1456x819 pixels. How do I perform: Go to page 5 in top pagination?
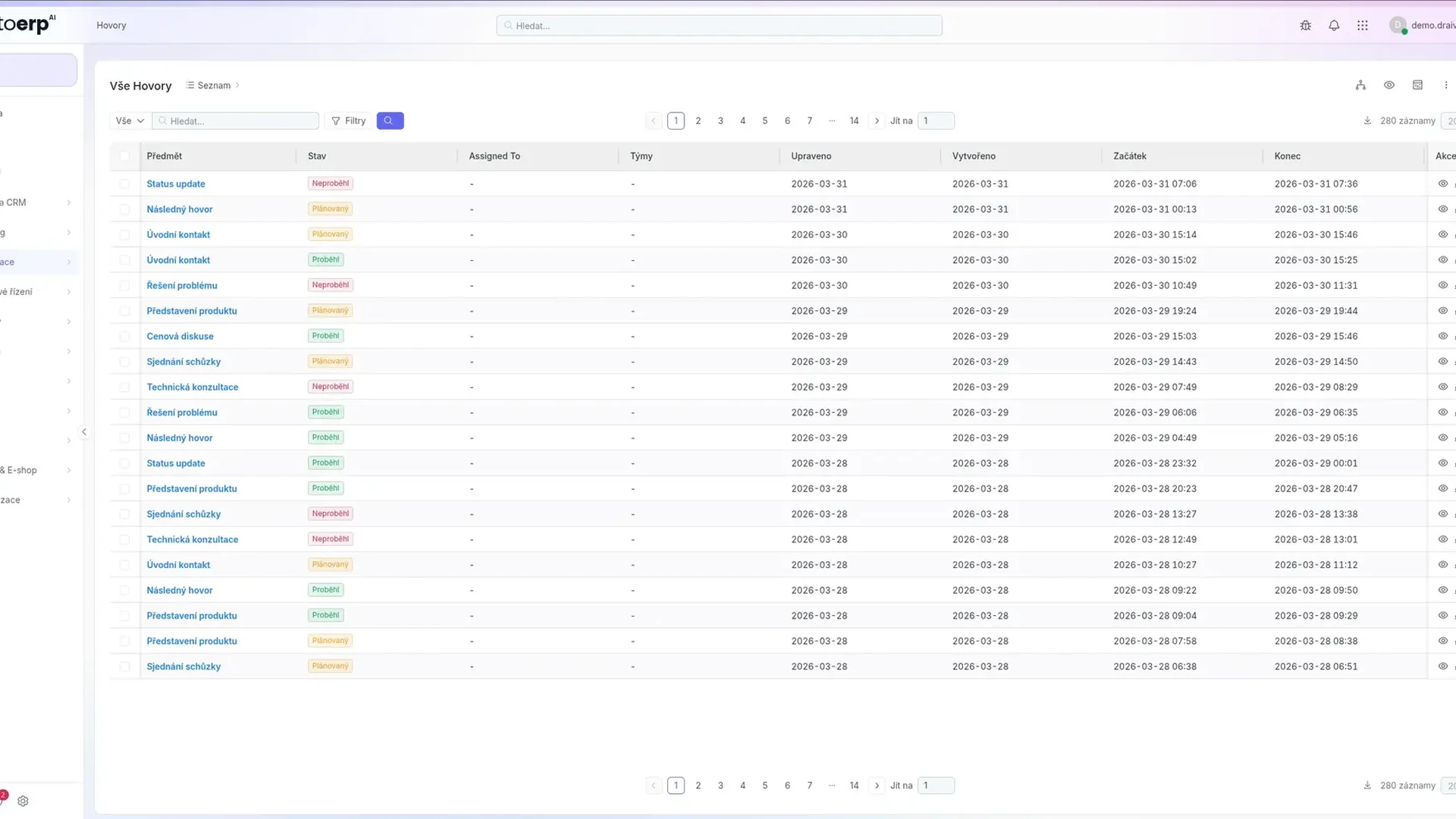tap(765, 121)
